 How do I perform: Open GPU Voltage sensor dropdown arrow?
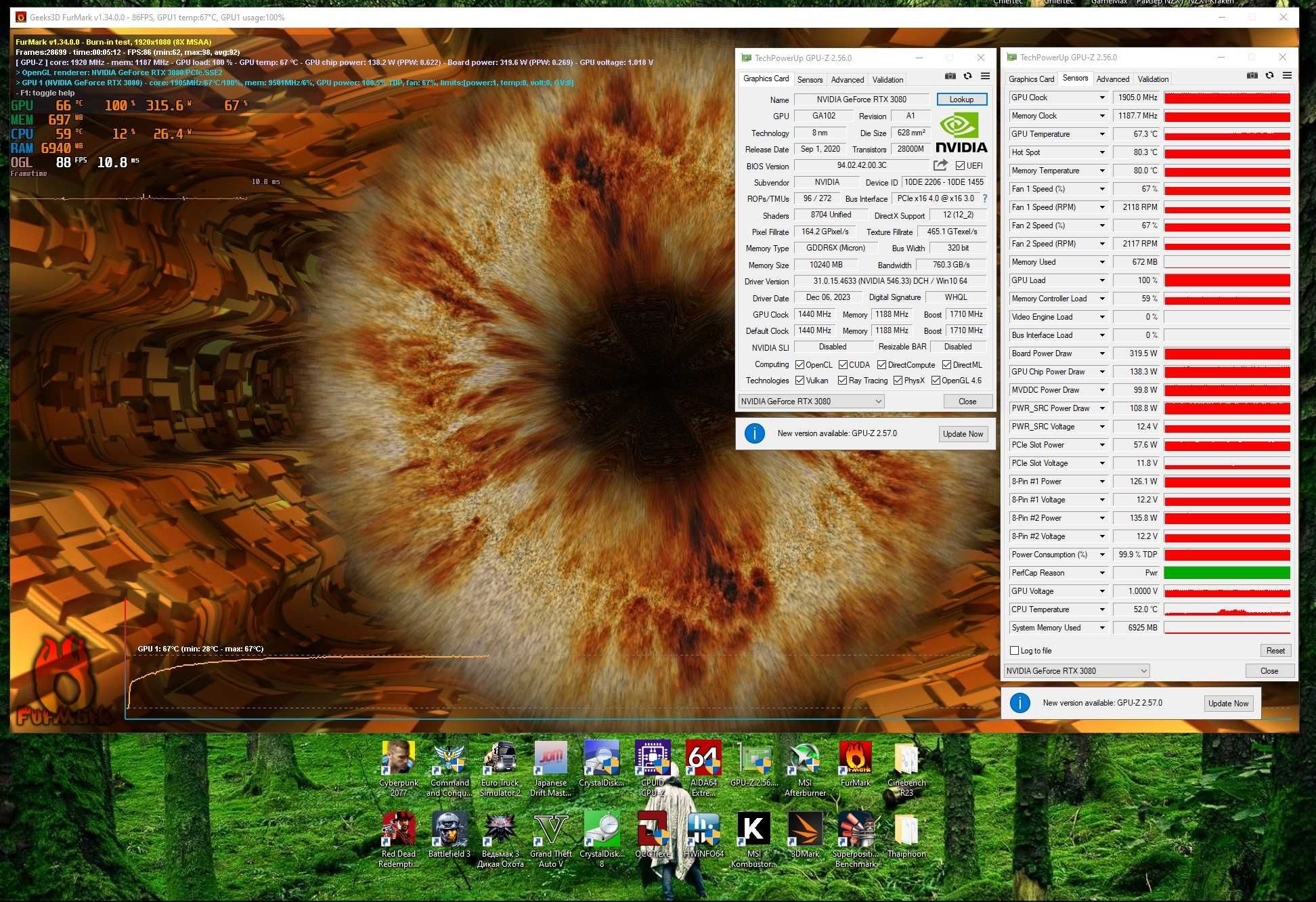pyautogui.click(x=1102, y=591)
